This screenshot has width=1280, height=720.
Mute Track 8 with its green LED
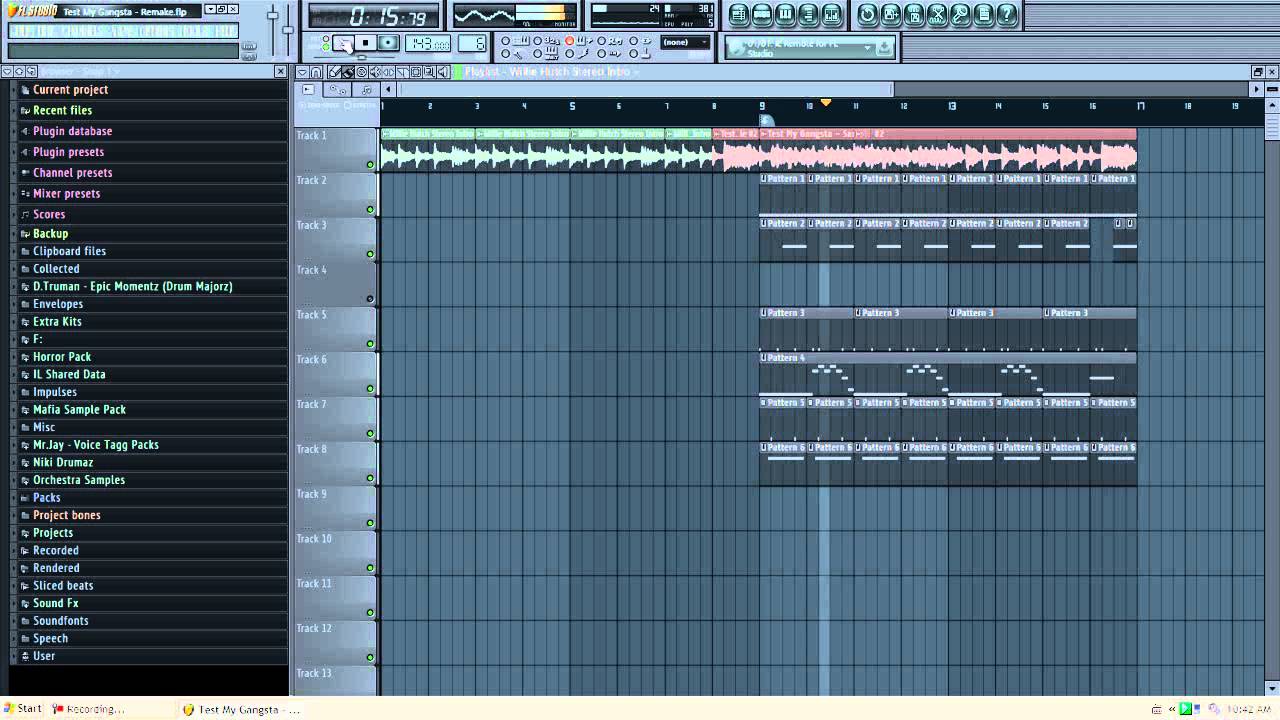pyautogui.click(x=370, y=478)
